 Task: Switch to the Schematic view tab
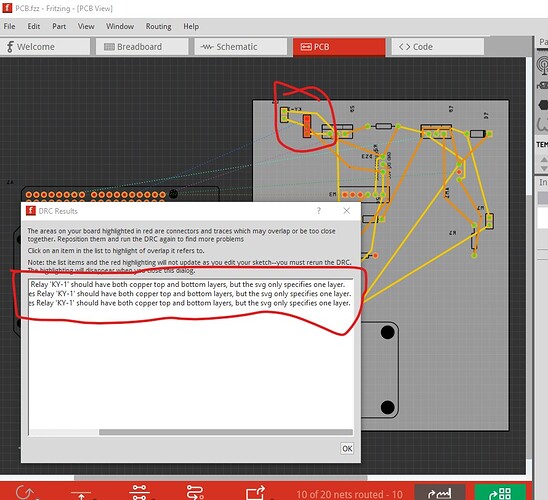point(240,47)
